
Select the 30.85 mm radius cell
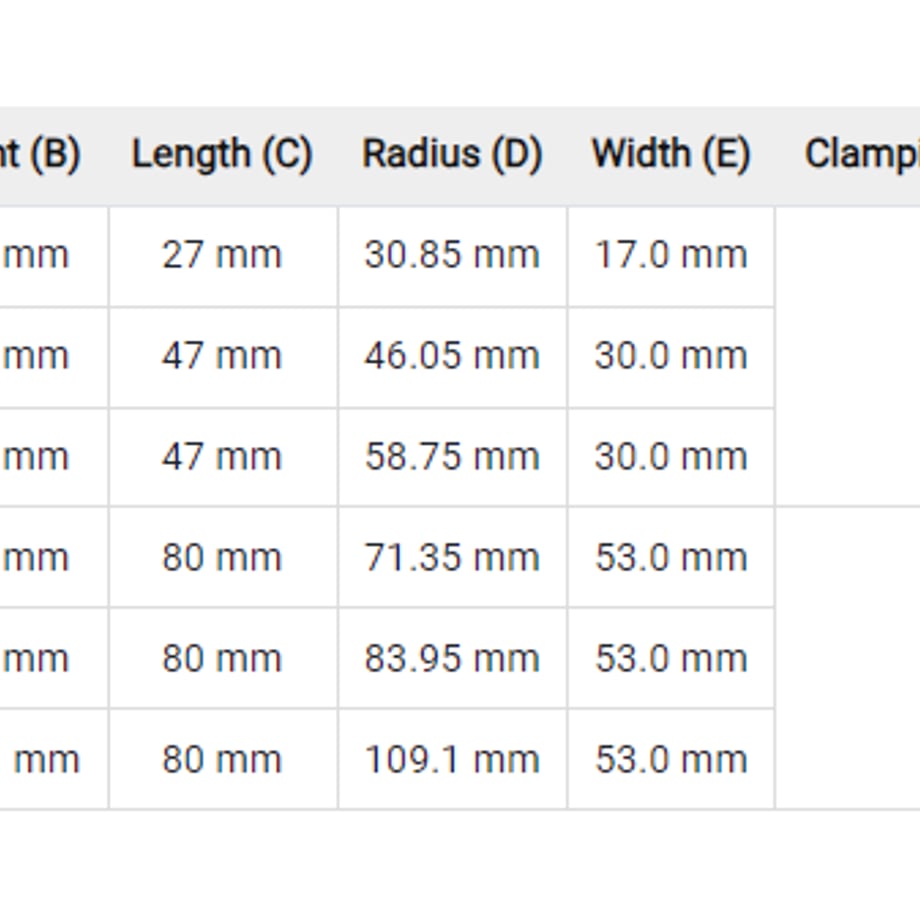(452, 256)
